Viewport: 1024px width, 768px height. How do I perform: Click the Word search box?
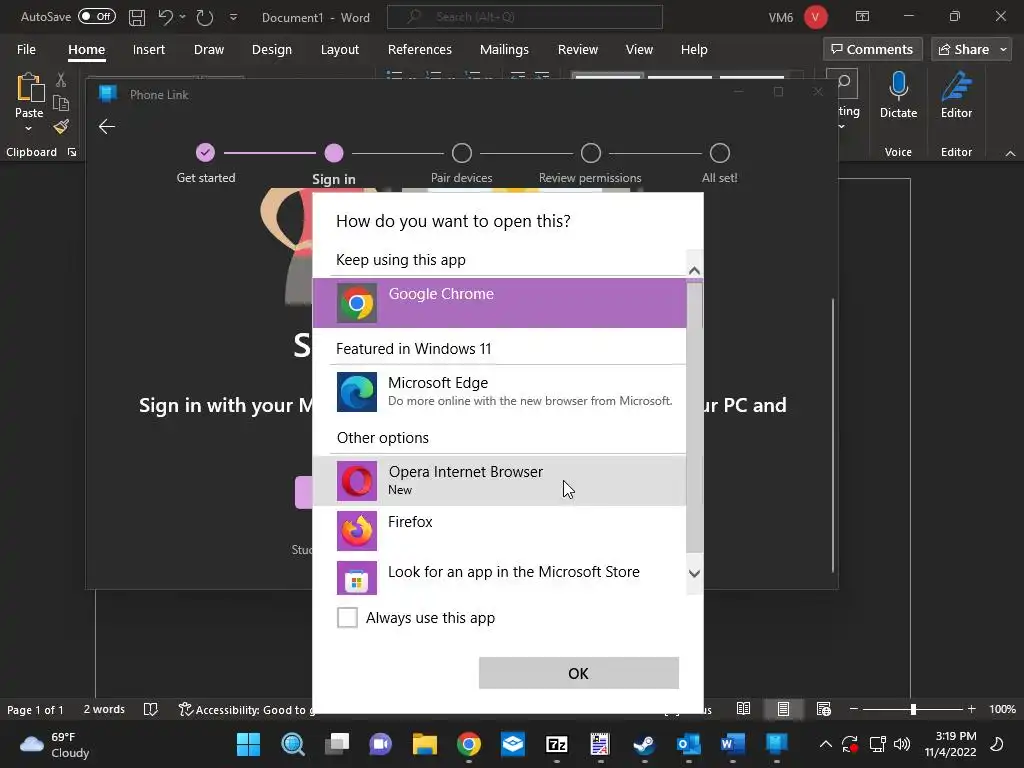(x=524, y=17)
